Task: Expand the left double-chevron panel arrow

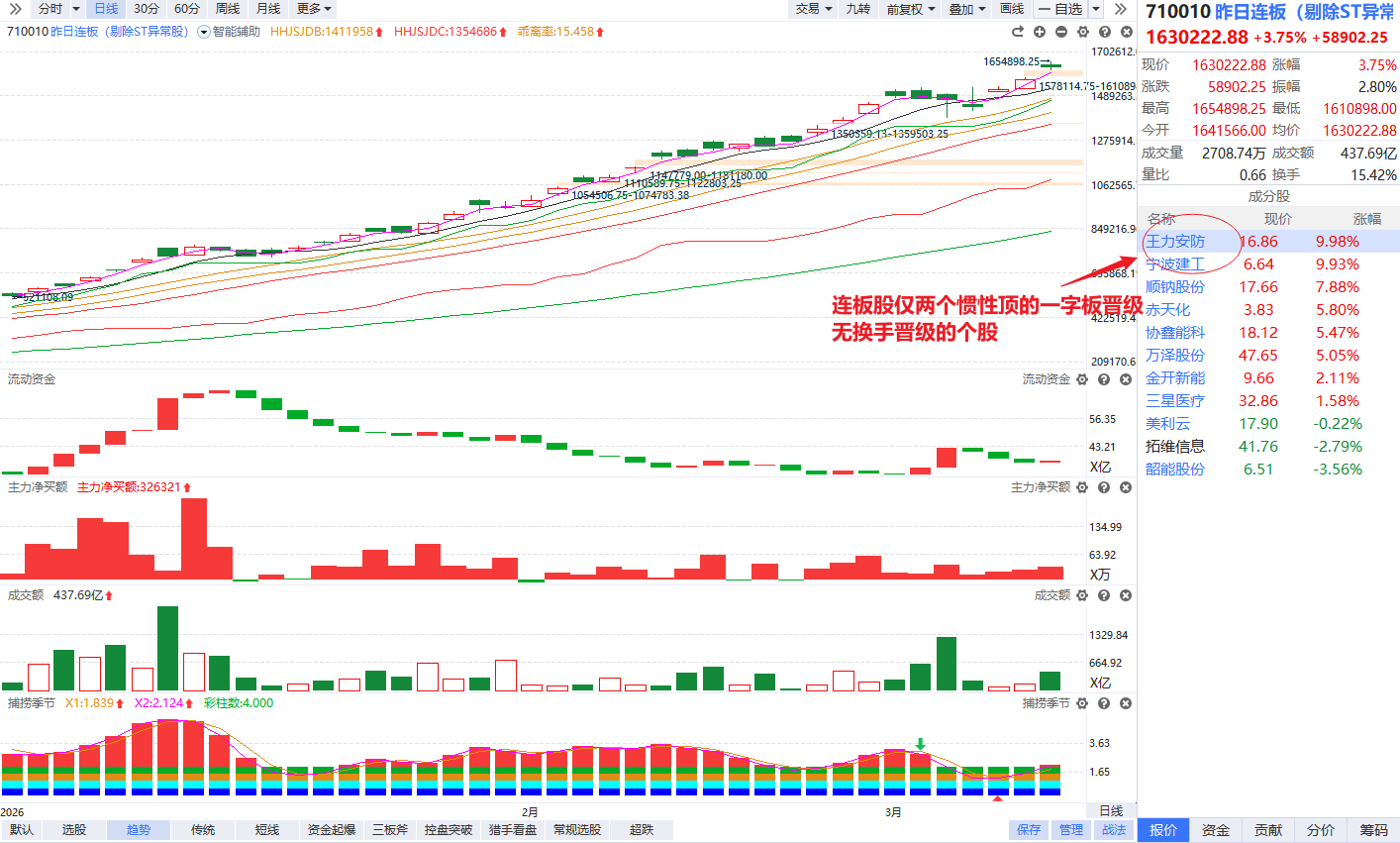Action: pos(15,9)
